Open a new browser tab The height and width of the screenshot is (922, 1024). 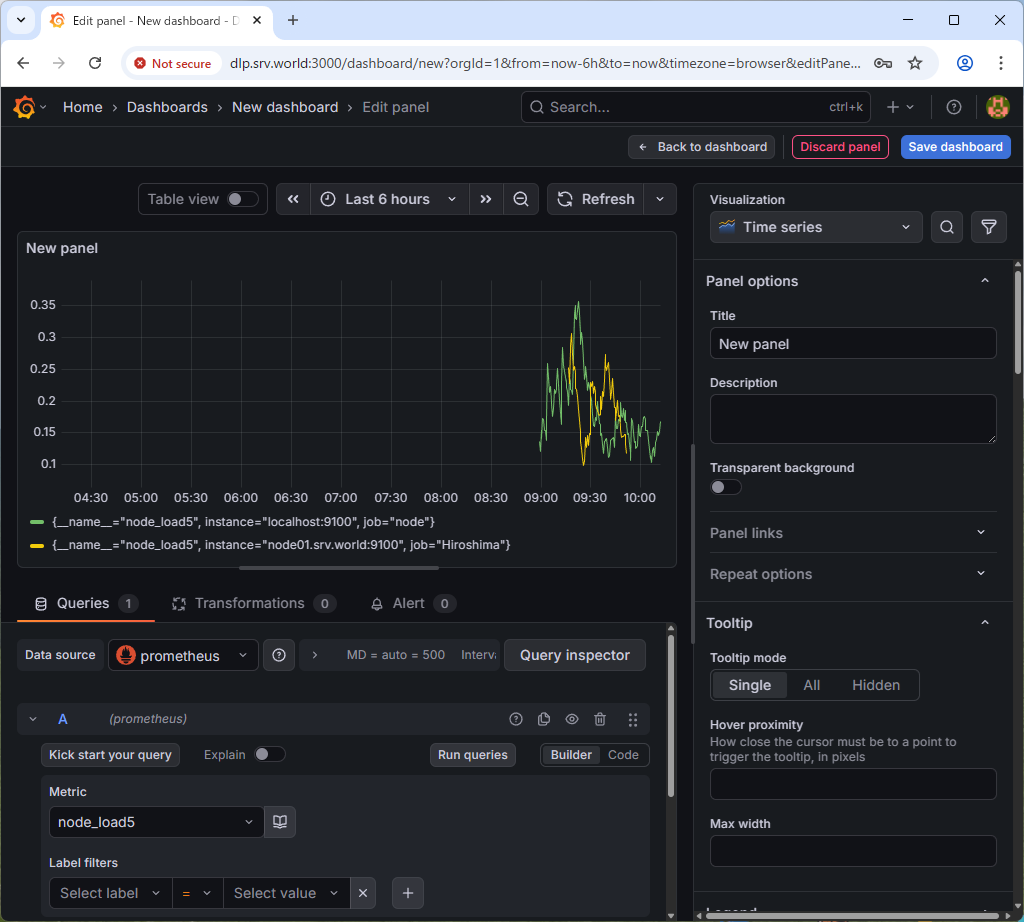293,20
